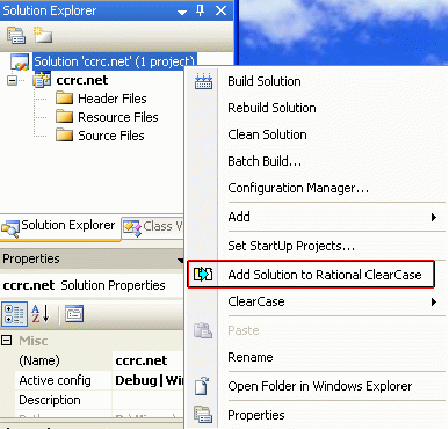Image resolution: width=448 pixels, height=429 pixels.
Task: Click the Description property value field
Action: [x=148, y=400]
